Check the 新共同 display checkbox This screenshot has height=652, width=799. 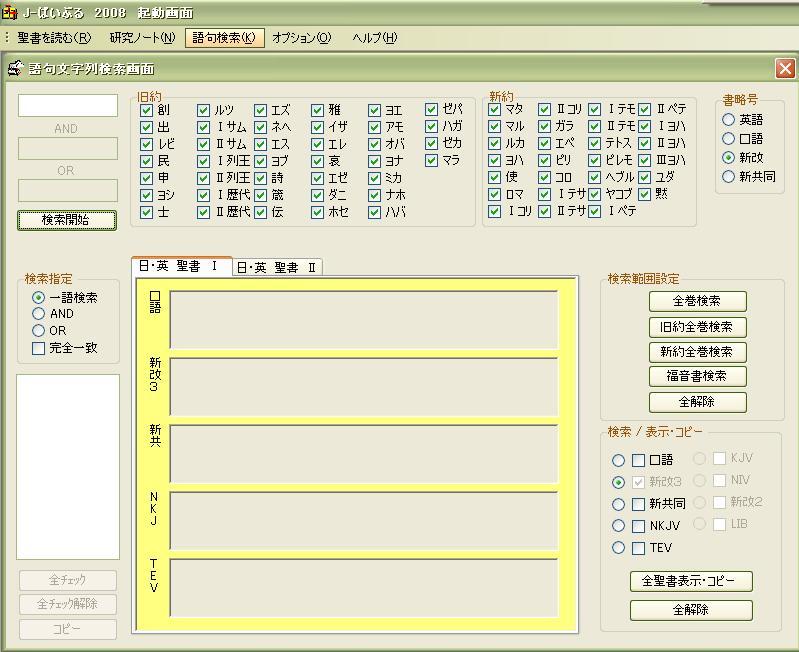pyautogui.click(x=638, y=504)
